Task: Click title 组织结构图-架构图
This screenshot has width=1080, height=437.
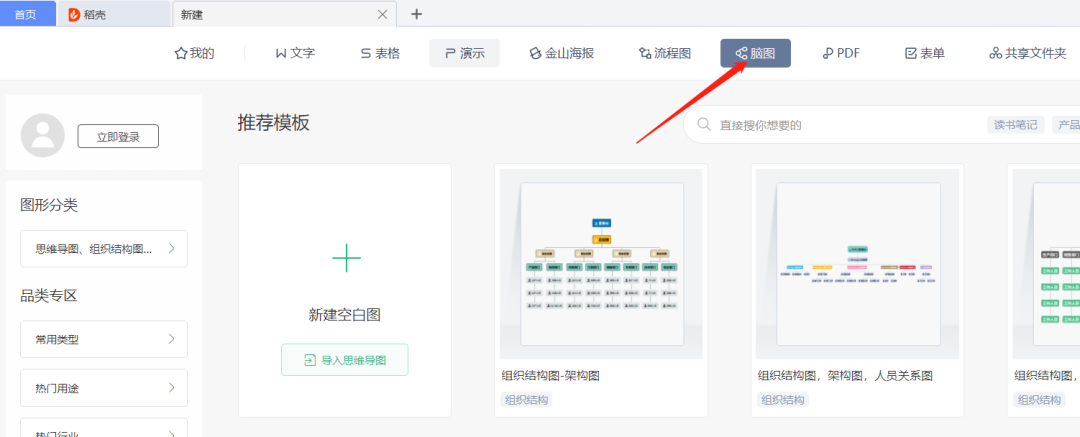Action: point(550,376)
